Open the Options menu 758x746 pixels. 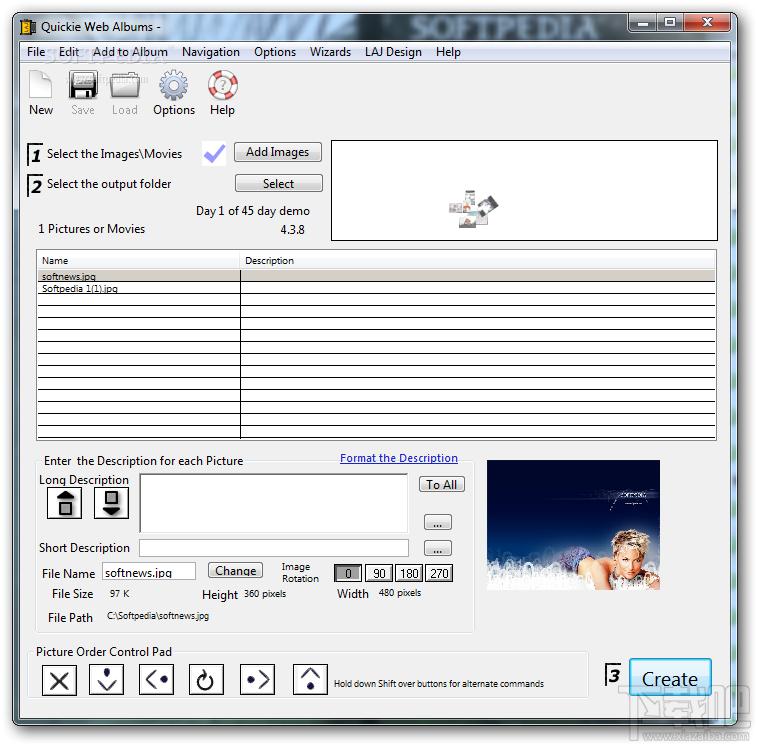(275, 52)
